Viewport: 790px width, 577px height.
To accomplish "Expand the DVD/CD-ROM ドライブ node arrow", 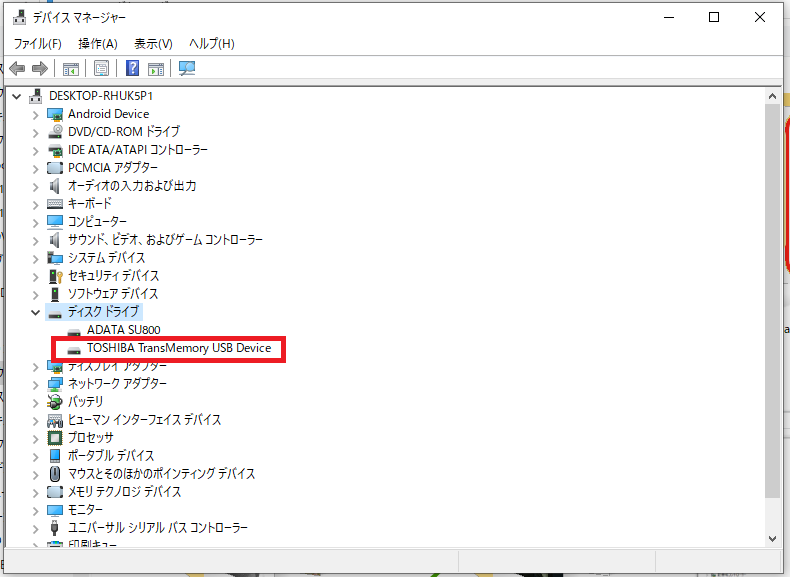I will coord(35,133).
